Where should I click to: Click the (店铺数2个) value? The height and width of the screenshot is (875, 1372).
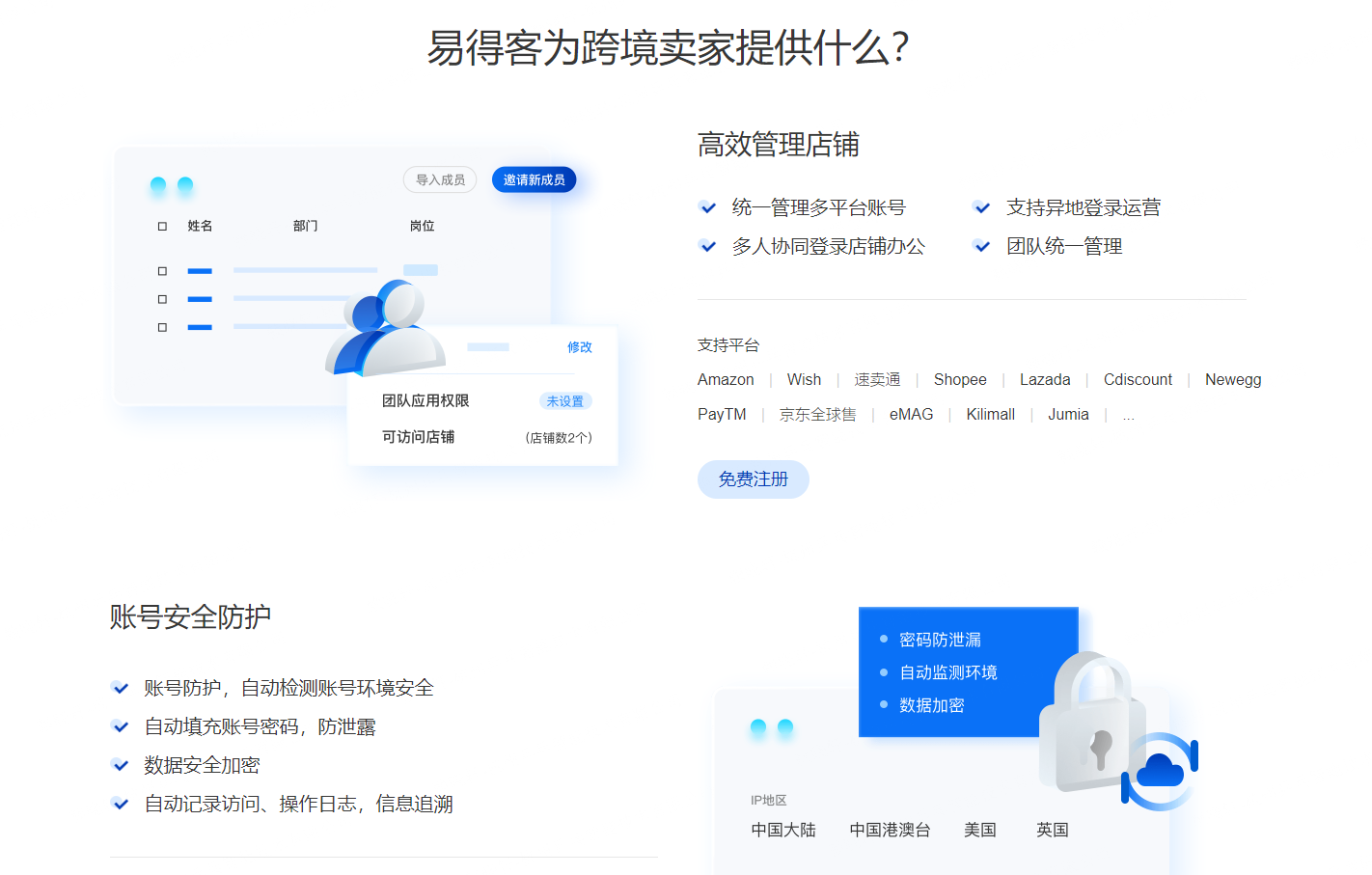(559, 438)
